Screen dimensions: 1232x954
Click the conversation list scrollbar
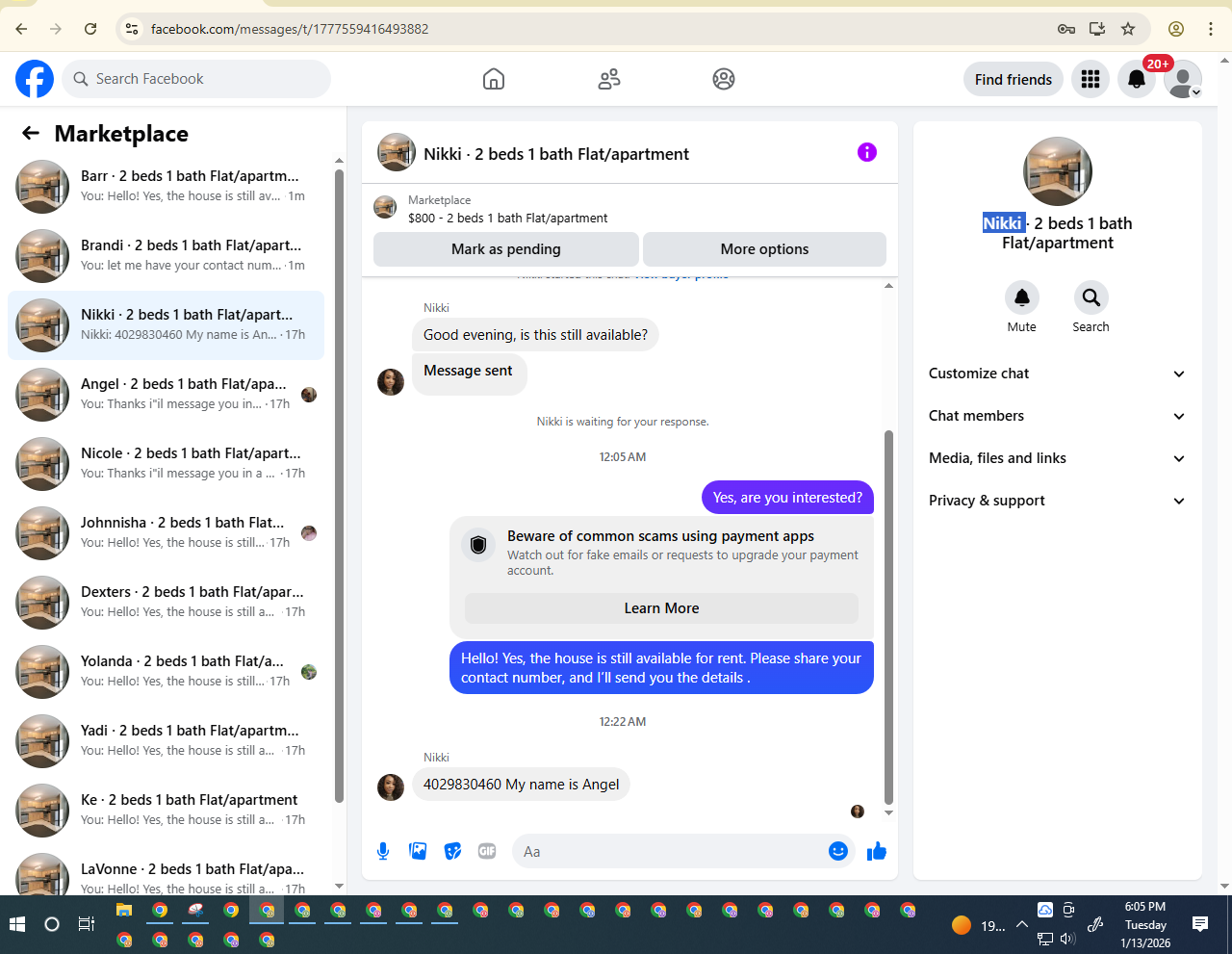[339, 486]
